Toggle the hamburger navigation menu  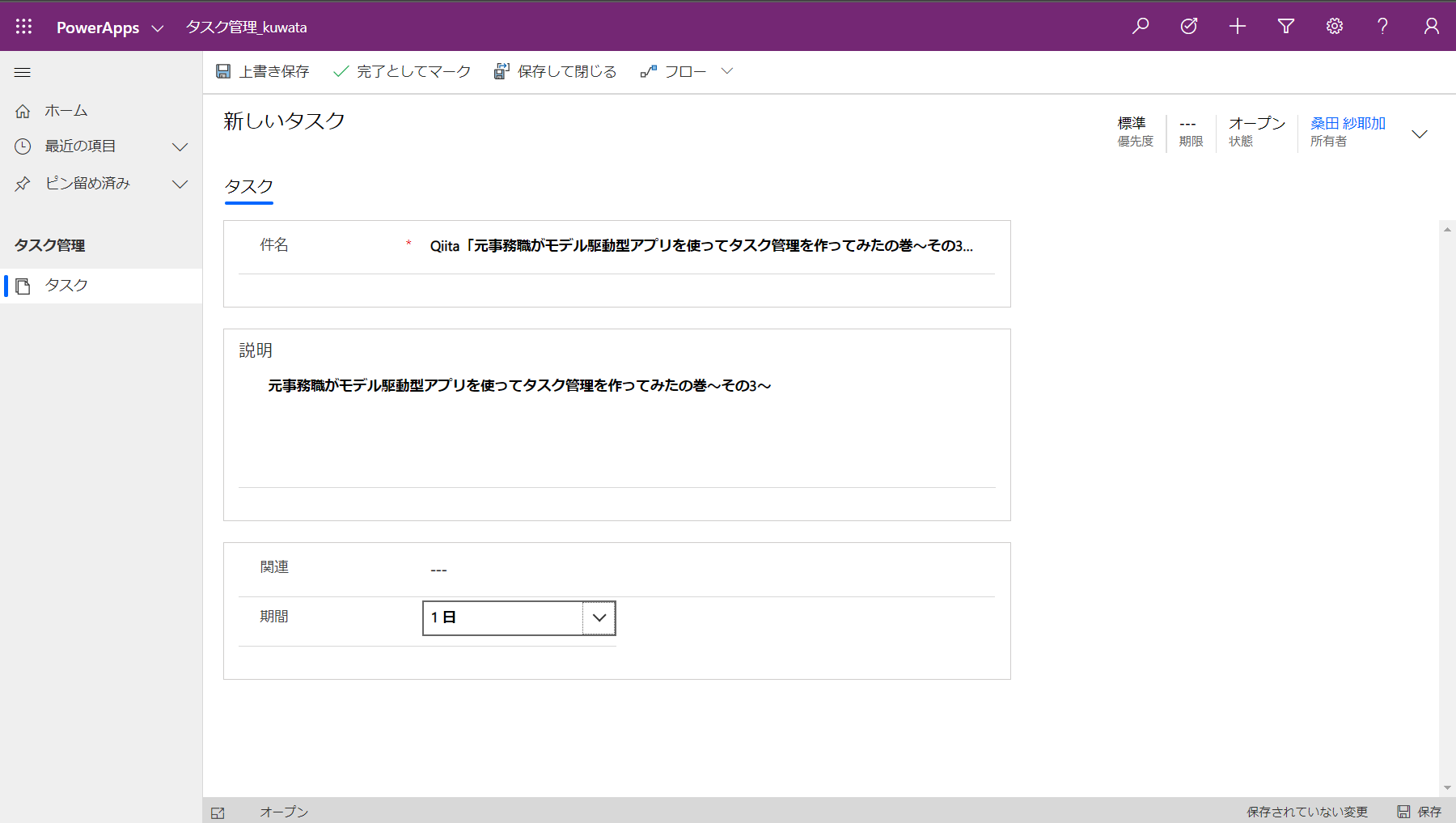[x=23, y=73]
